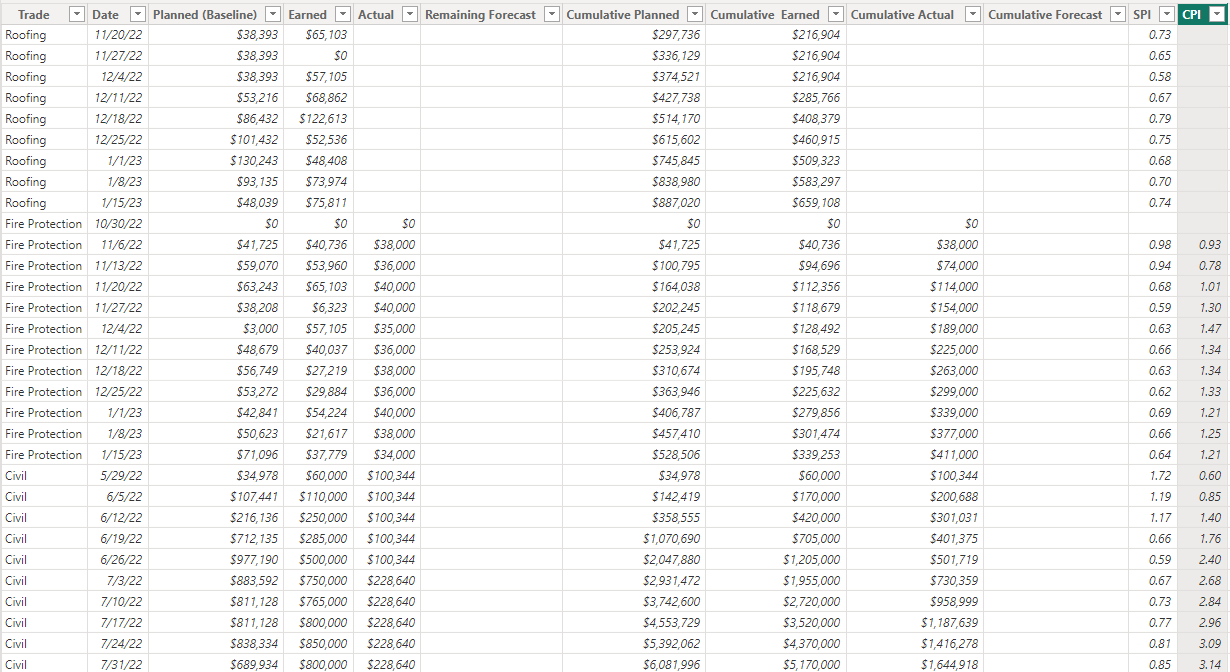1230x672 pixels.
Task: Click the Actual value $34,000
Action: [394, 455]
